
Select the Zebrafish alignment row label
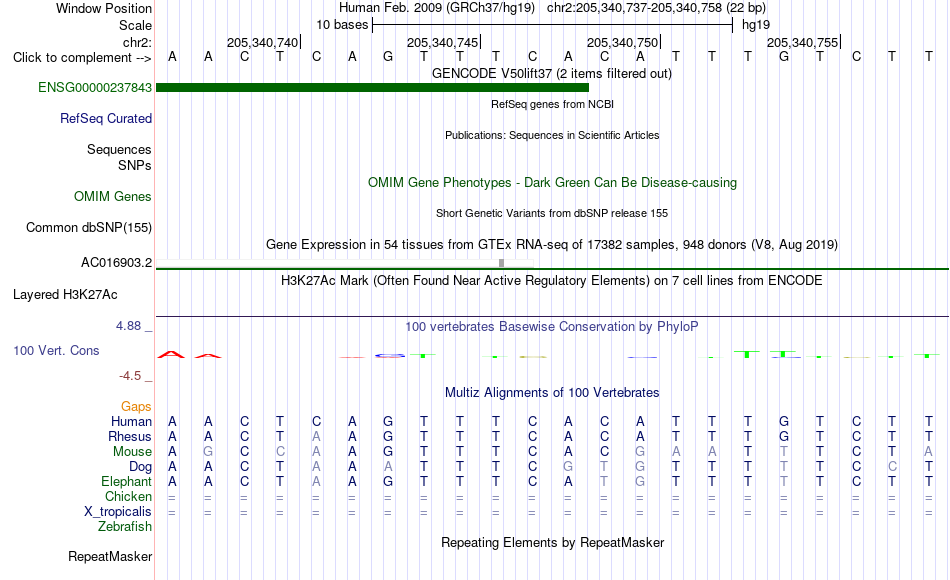[125, 526]
